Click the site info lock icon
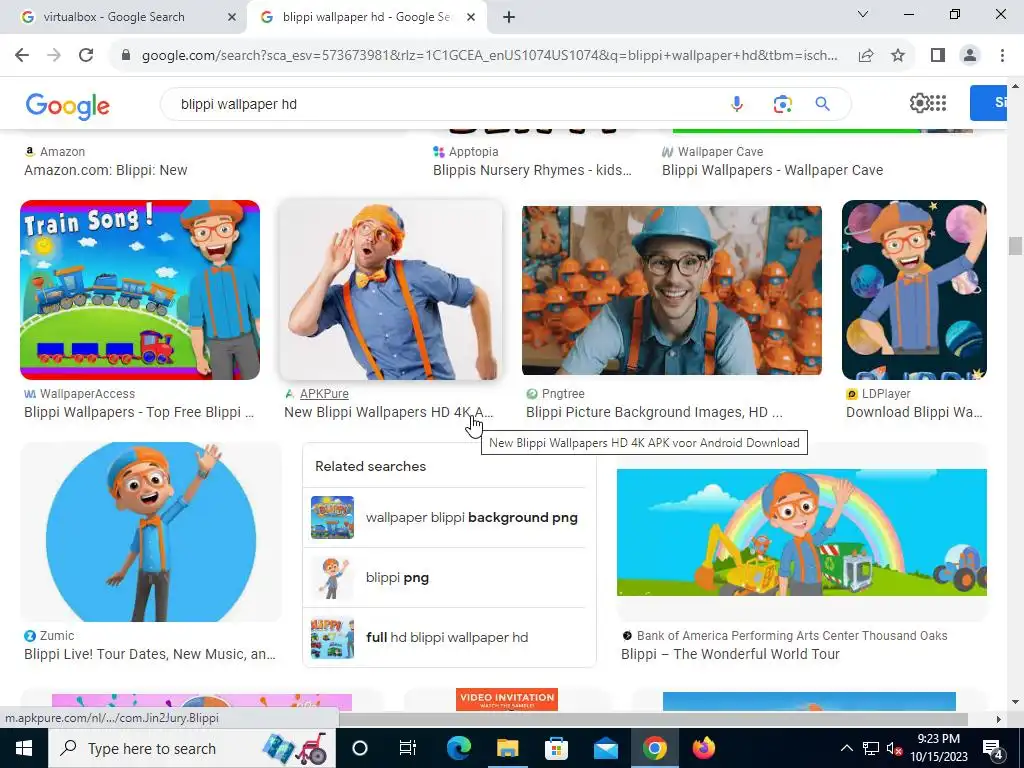This screenshot has width=1024, height=768. pyautogui.click(x=127, y=56)
